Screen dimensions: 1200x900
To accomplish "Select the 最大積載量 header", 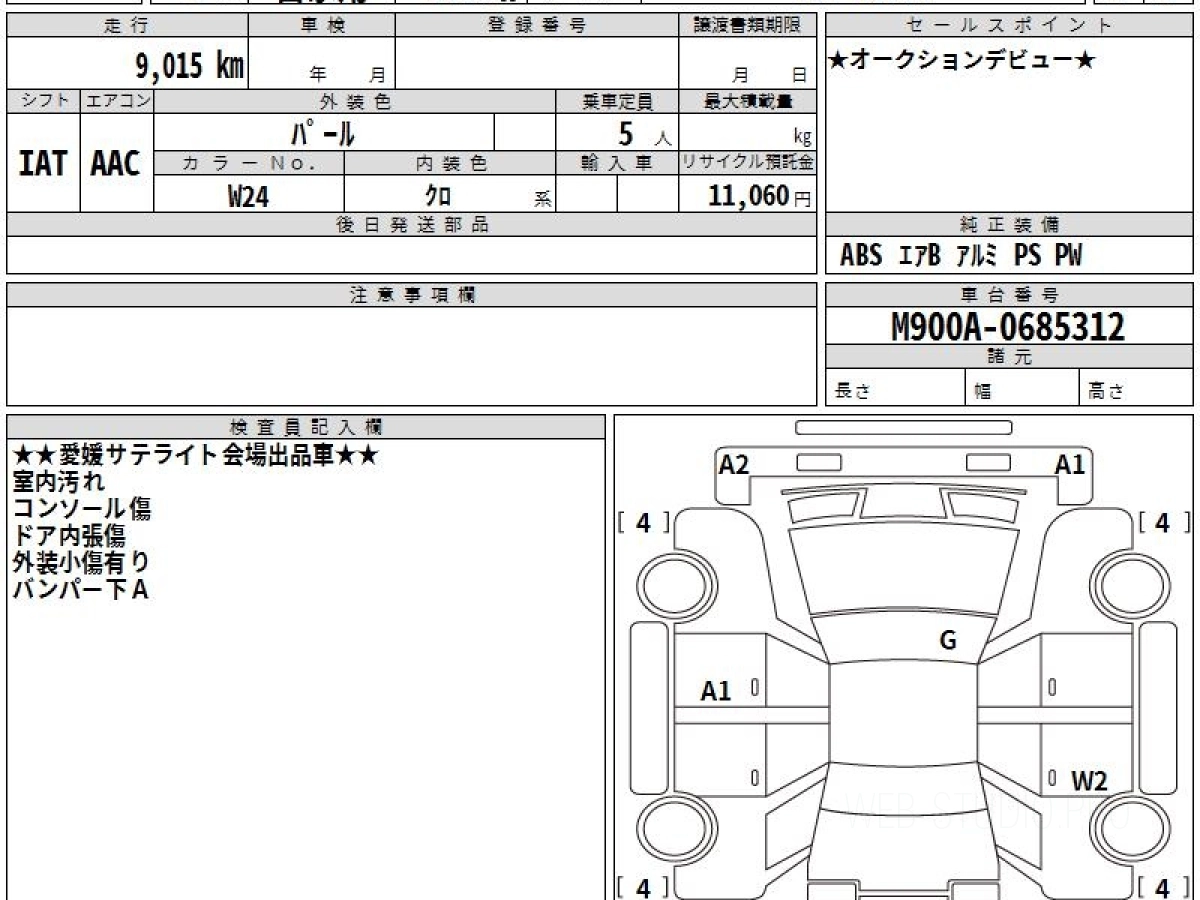I will (x=747, y=101).
